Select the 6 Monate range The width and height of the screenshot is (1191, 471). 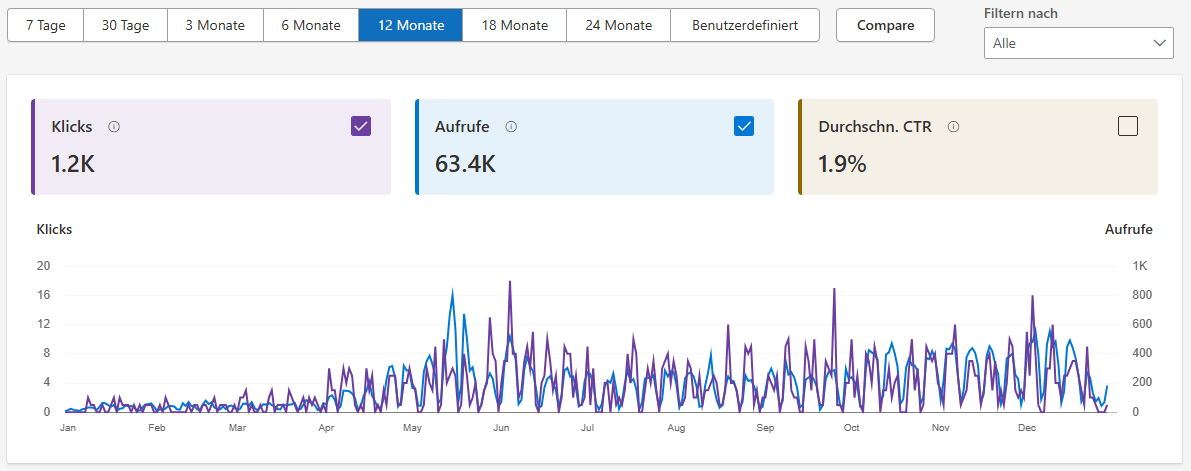[311, 25]
